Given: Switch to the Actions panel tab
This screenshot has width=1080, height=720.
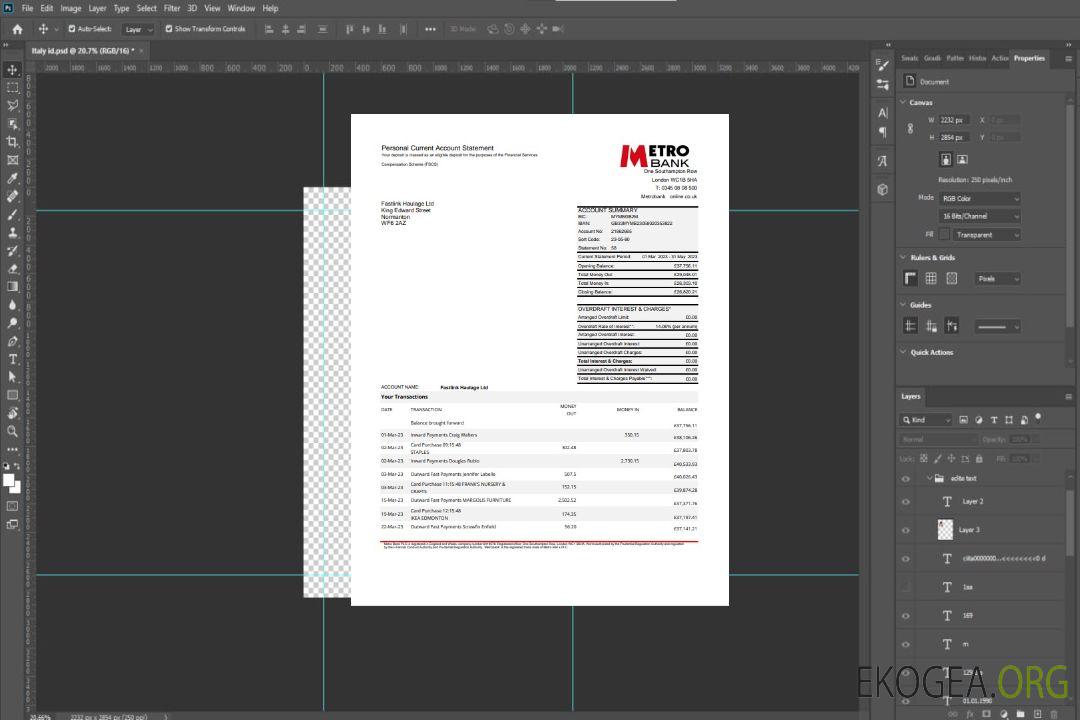Looking at the screenshot, I should click(x=999, y=59).
